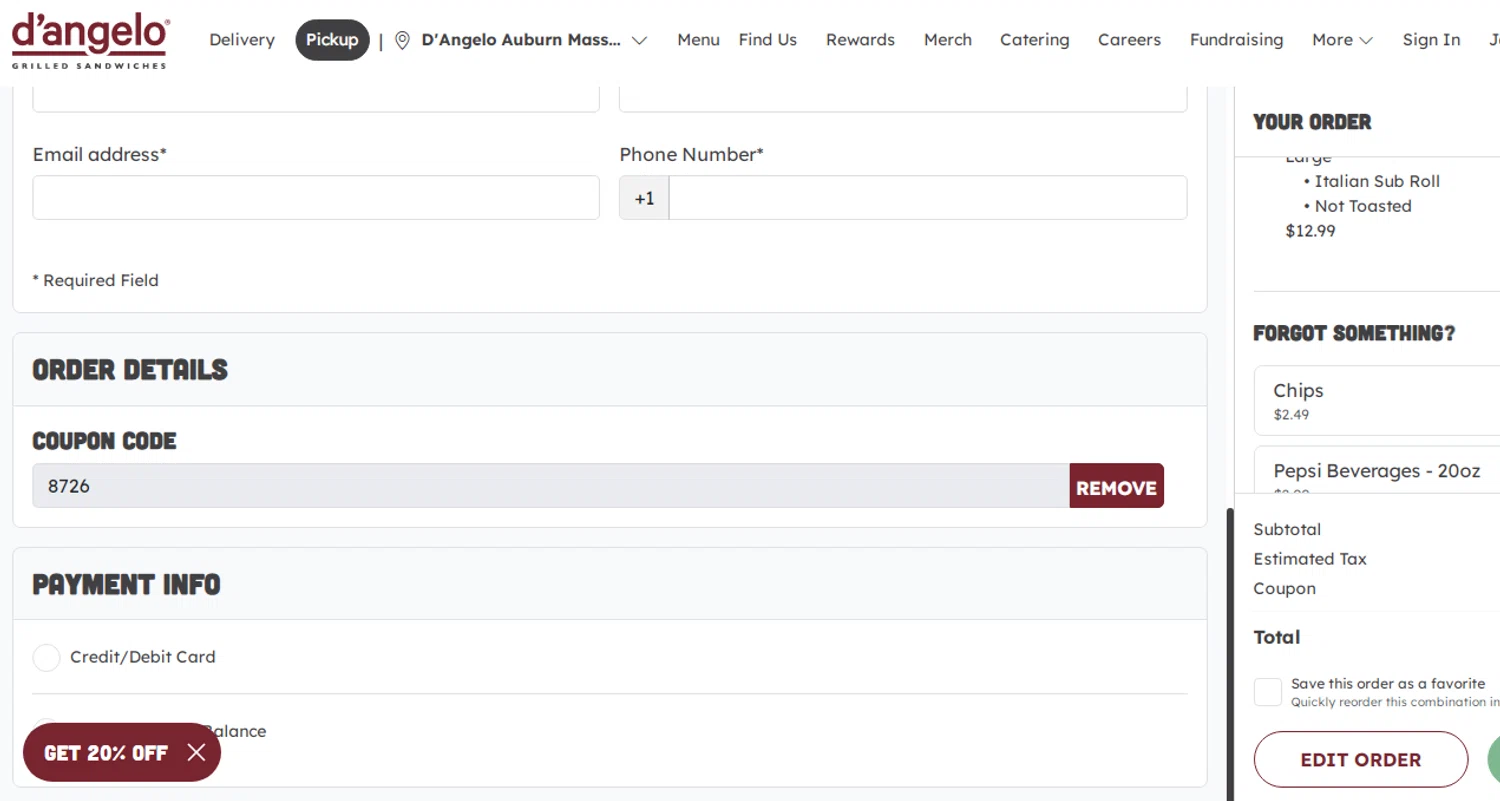Click the Italian Sub Roll option text
This screenshot has width=1500, height=801.
coord(1377,181)
